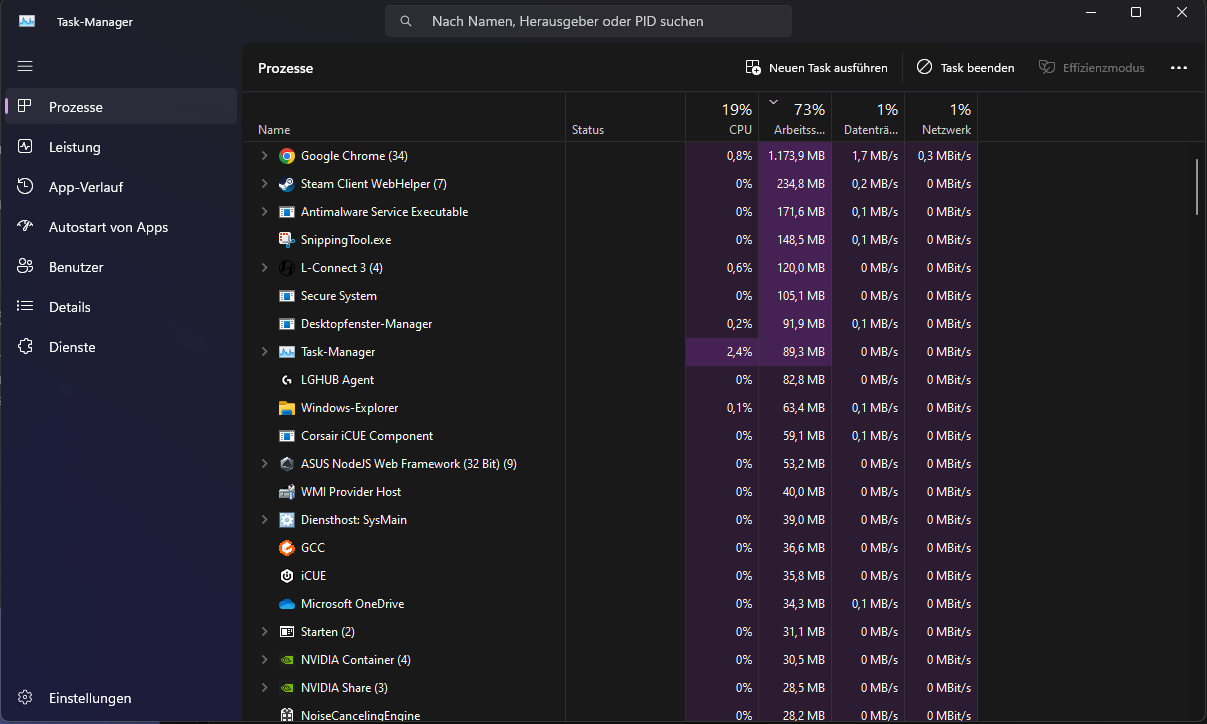1207x724 pixels.
Task: Click the Antimalware Service Executable icon
Action: point(287,212)
